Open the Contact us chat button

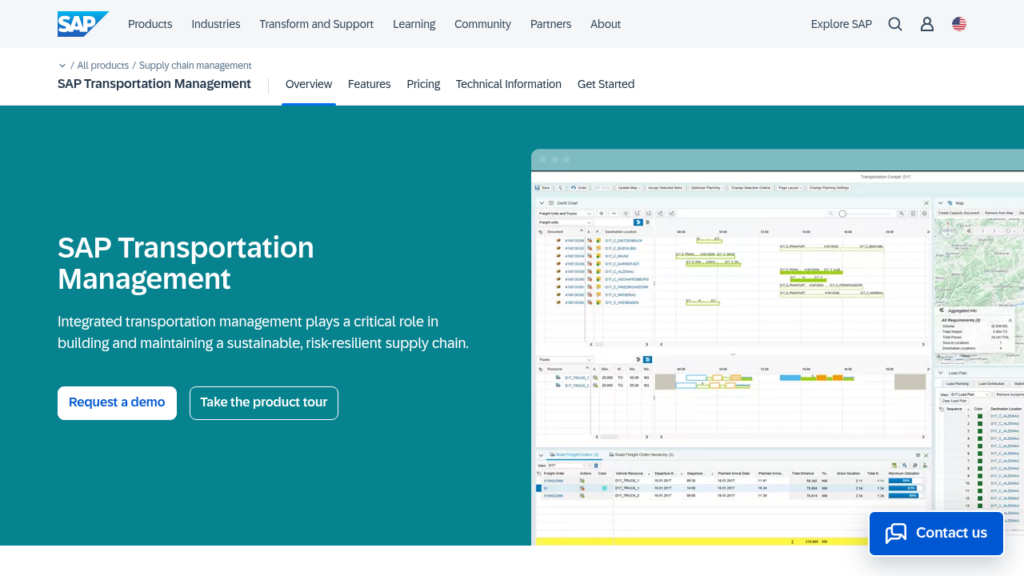pyautogui.click(x=936, y=533)
